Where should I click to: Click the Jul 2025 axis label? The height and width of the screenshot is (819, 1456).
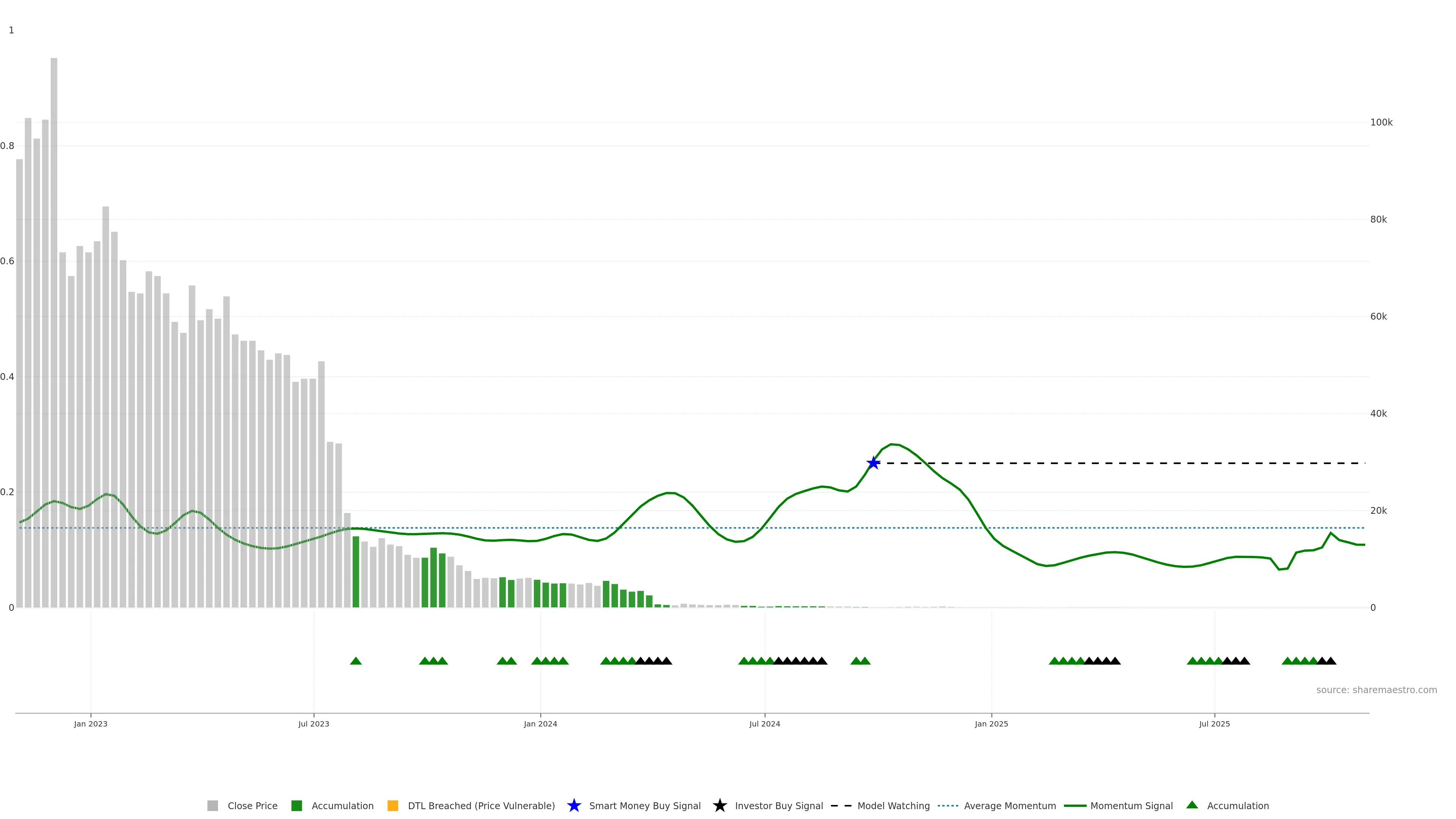point(1214,724)
